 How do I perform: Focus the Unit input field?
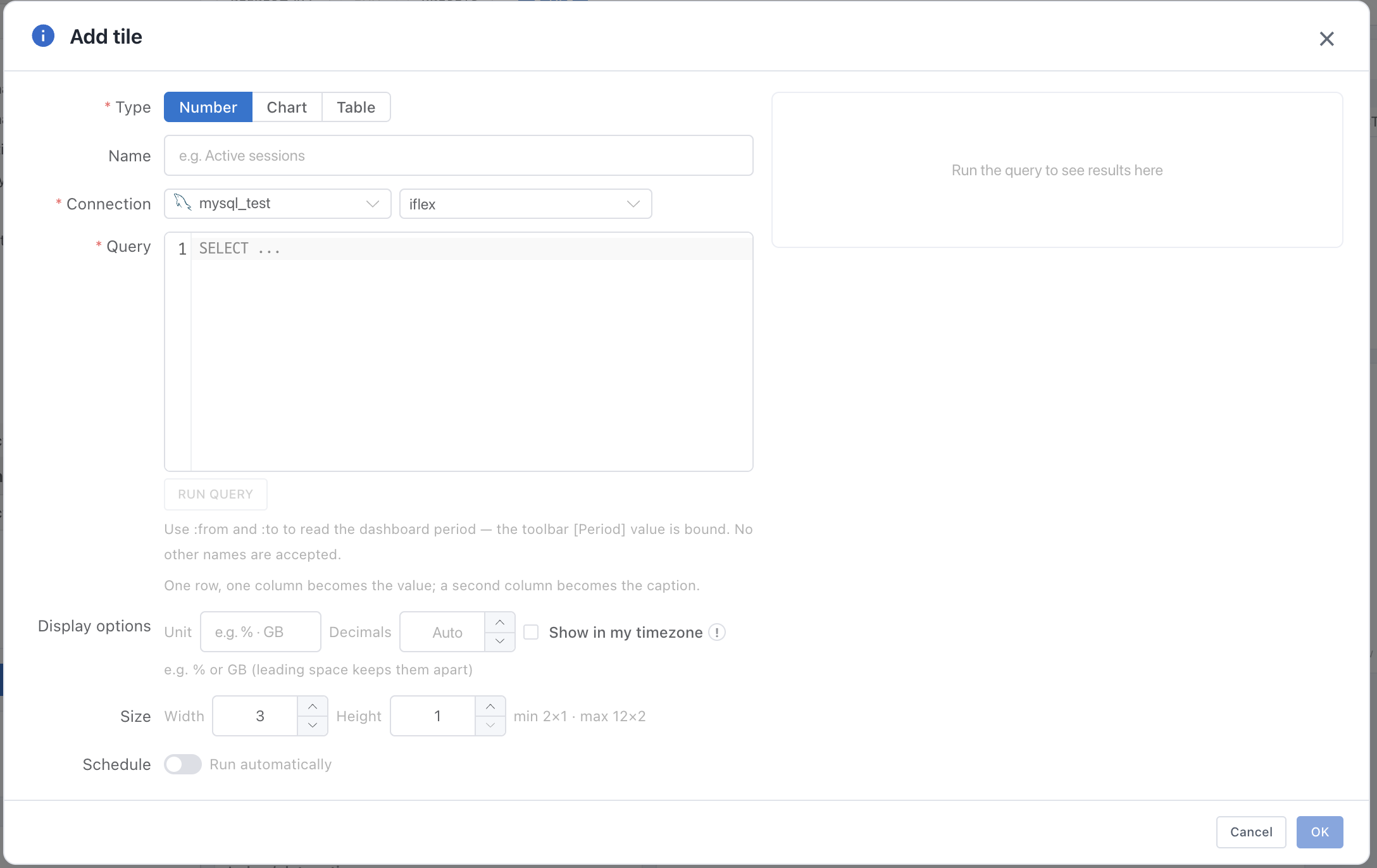(x=260, y=631)
